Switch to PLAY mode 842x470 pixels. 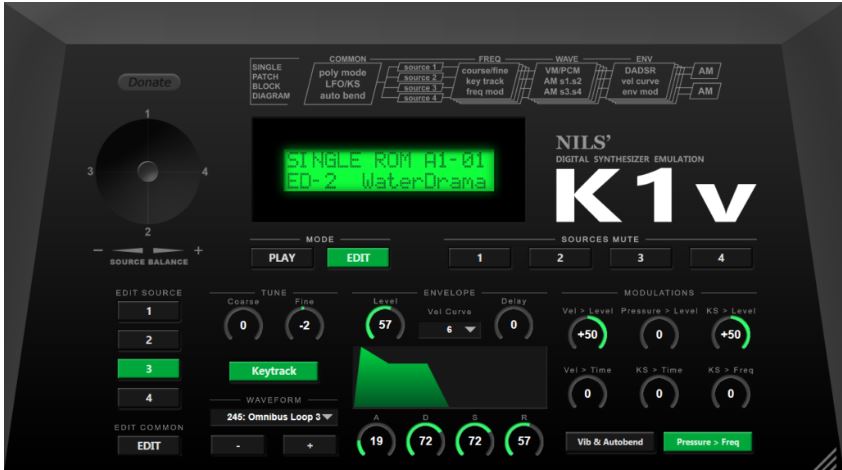pyautogui.click(x=282, y=258)
